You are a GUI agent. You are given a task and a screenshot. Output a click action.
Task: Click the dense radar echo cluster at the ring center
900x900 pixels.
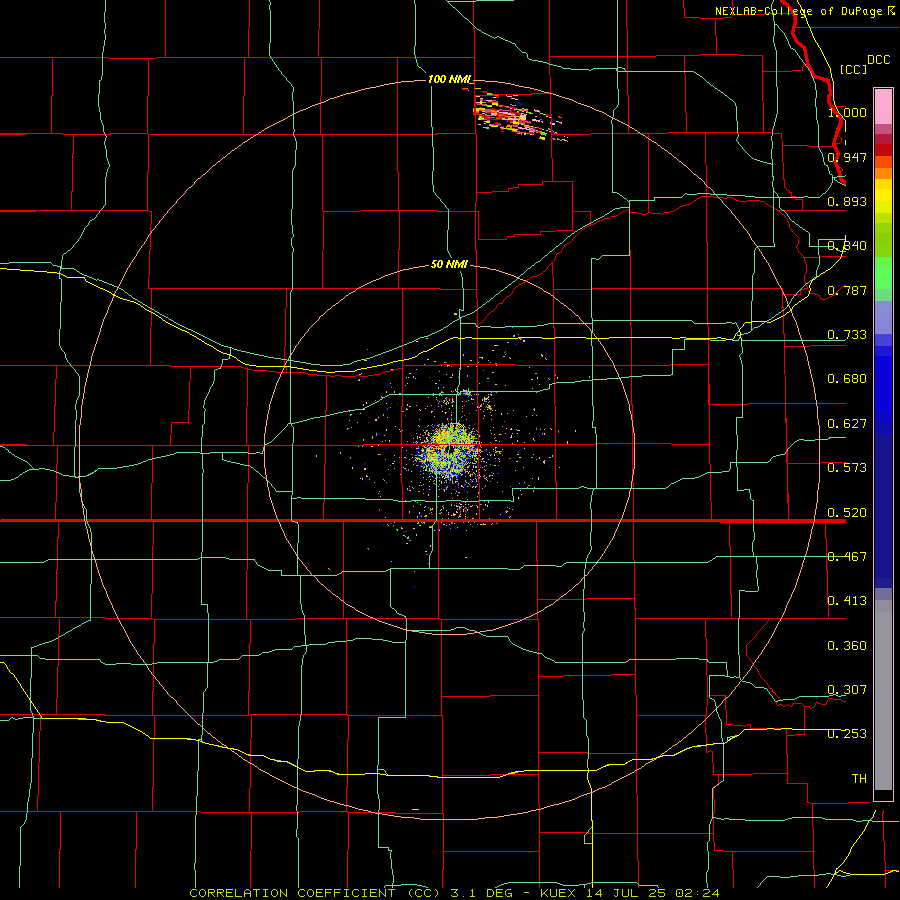[x=449, y=450]
